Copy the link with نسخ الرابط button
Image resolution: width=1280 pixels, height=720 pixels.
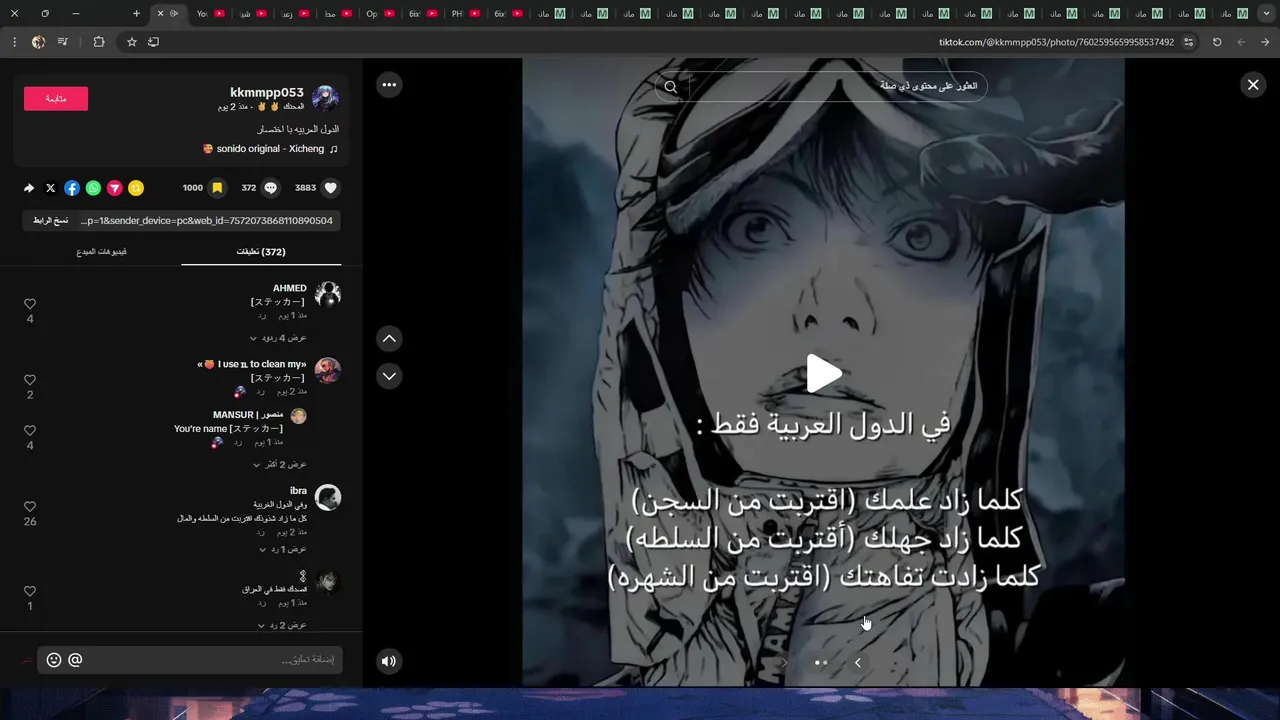point(50,220)
